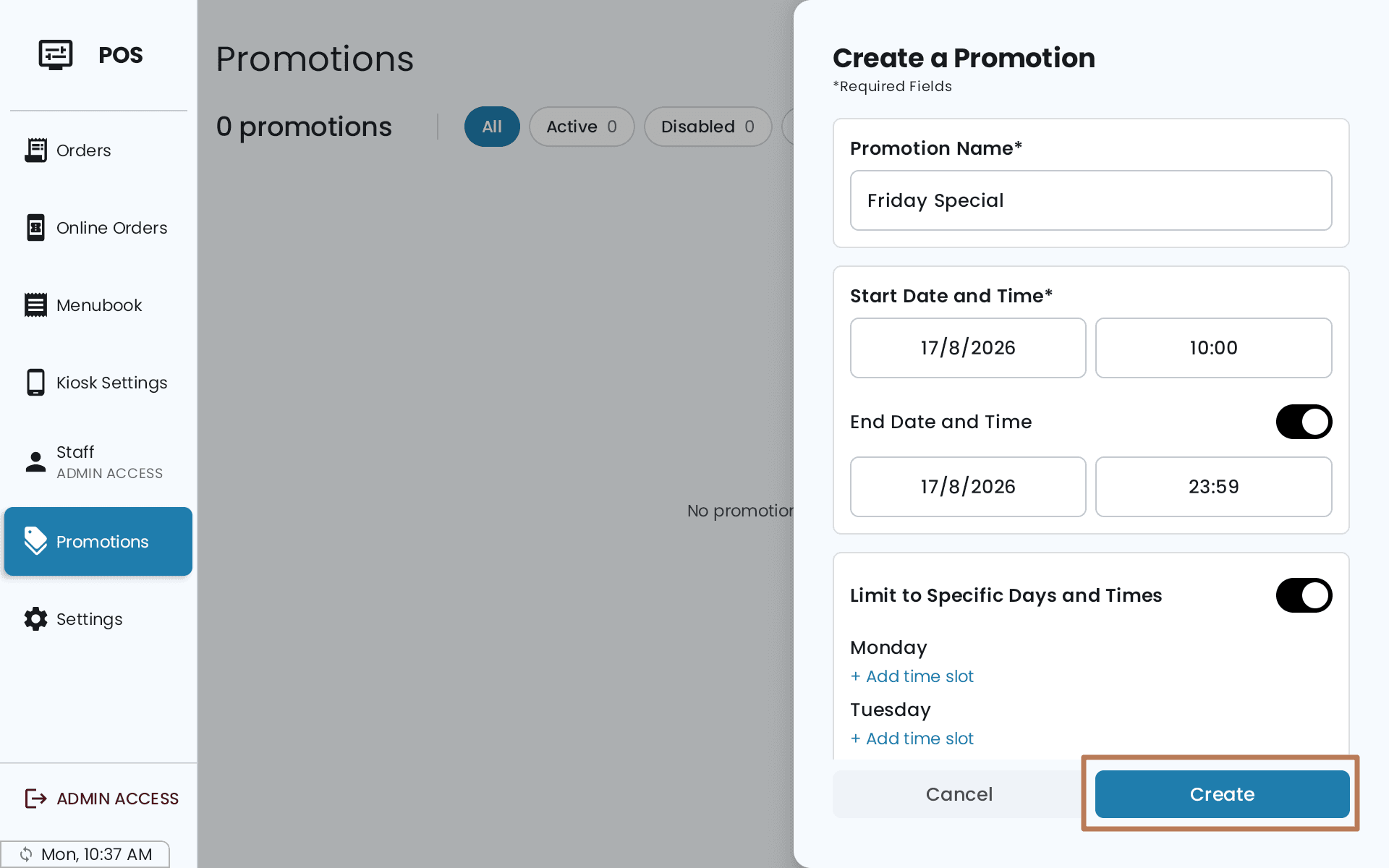
Task: Click the Online Orders icon
Action: [35, 228]
